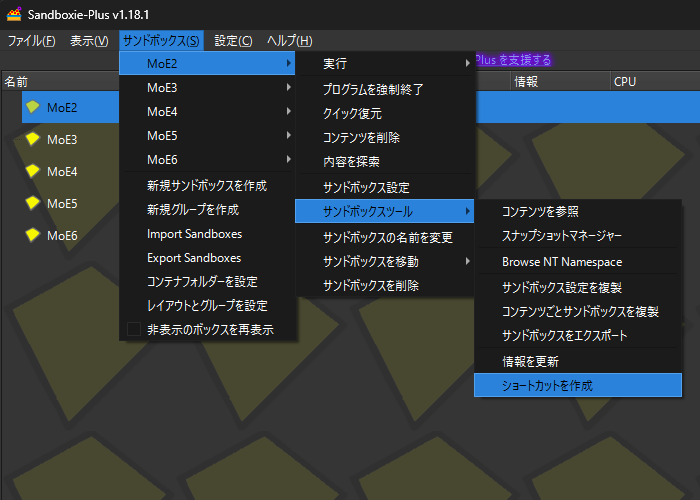This screenshot has height=500, width=700.
Task: Click the CPU column header
Action: click(655, 82)
